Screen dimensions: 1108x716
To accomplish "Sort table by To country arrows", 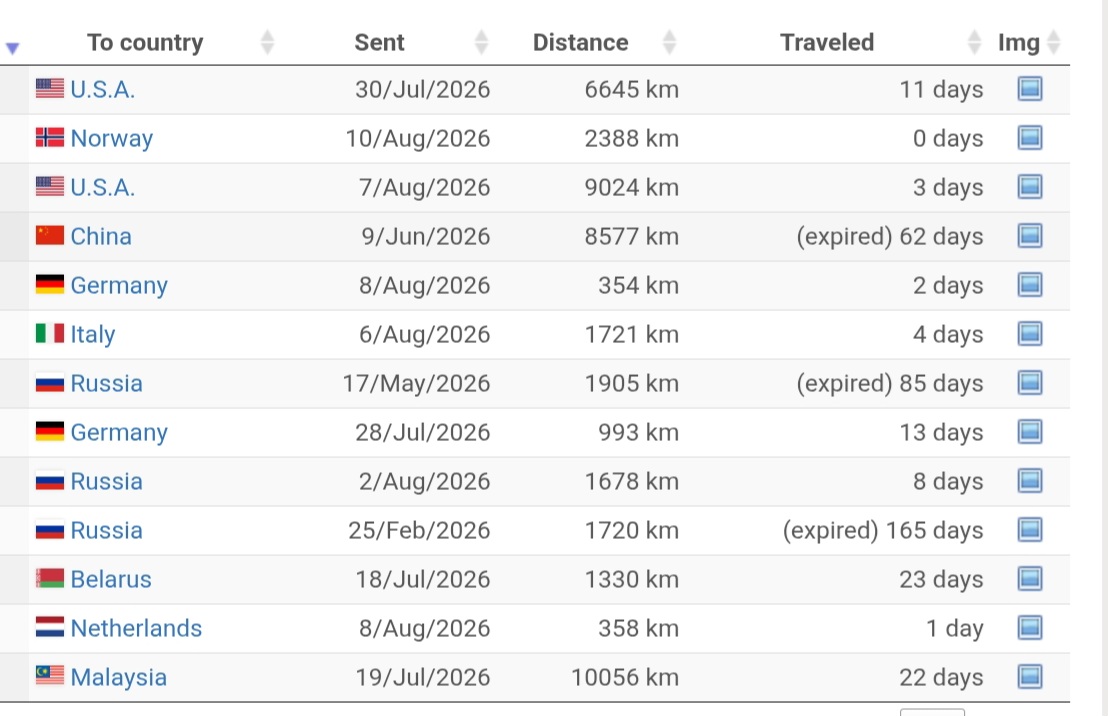I will point(267,42).
